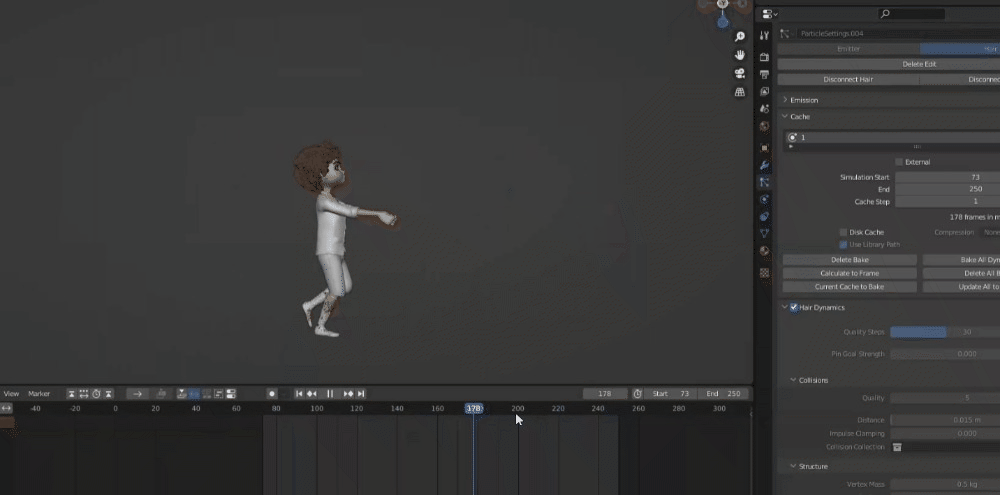Open the particle settings browse dropdown

[785, 33]
